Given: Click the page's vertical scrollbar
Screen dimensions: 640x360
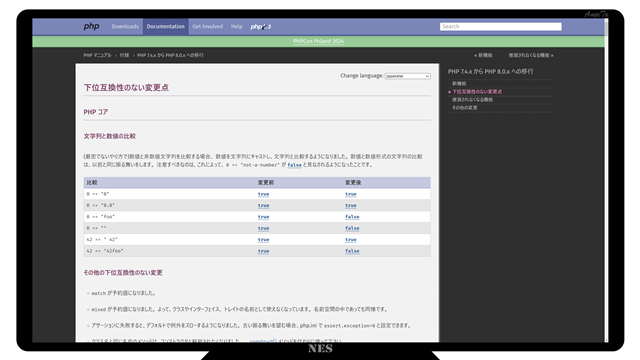Looking at the screenshot, I should (606, 180).
